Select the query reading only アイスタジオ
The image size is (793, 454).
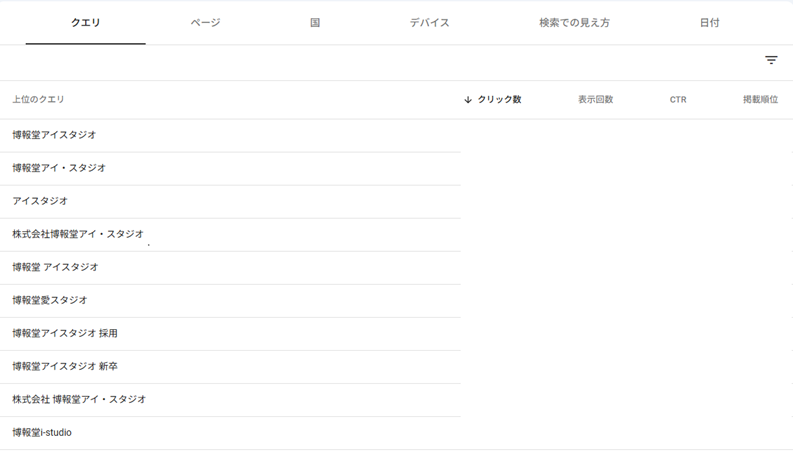(x=40, y=201)
